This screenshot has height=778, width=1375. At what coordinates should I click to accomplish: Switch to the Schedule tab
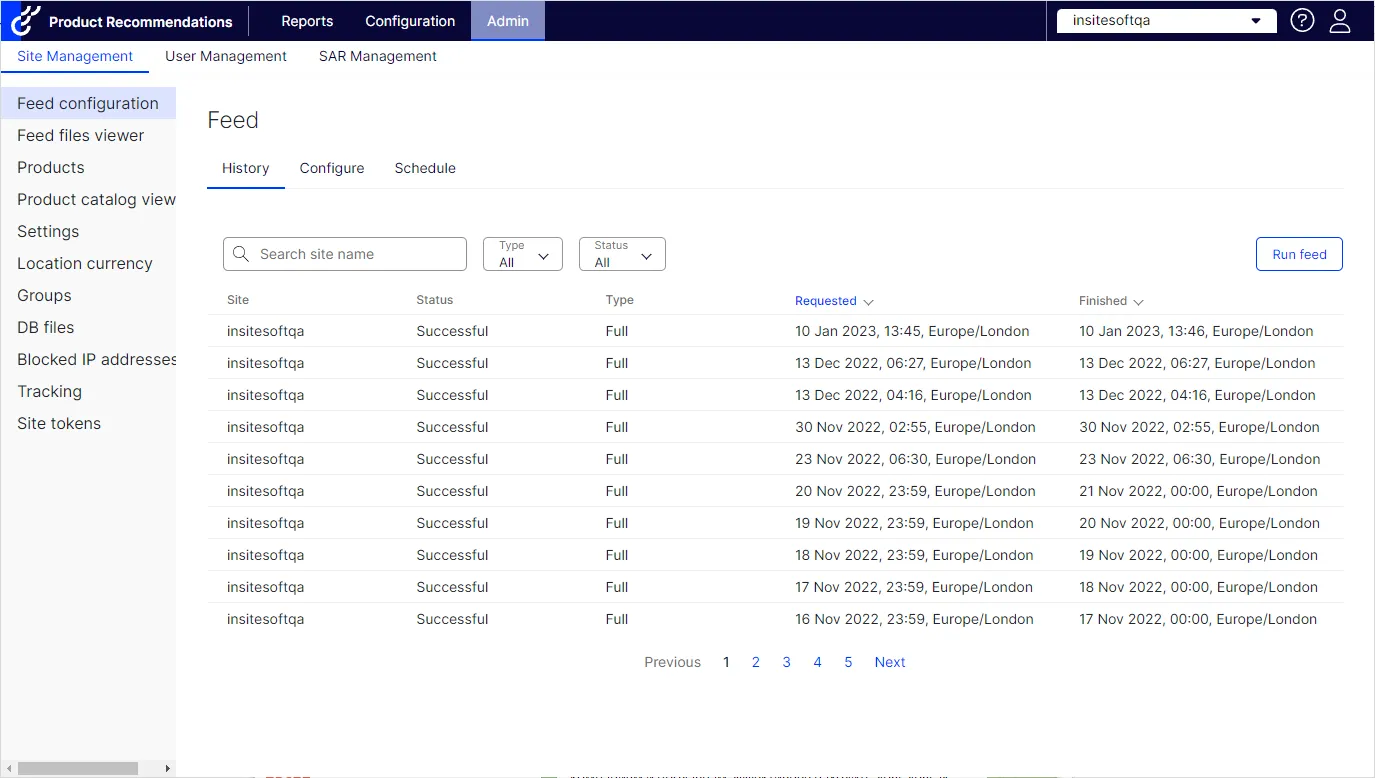(425, 168)
